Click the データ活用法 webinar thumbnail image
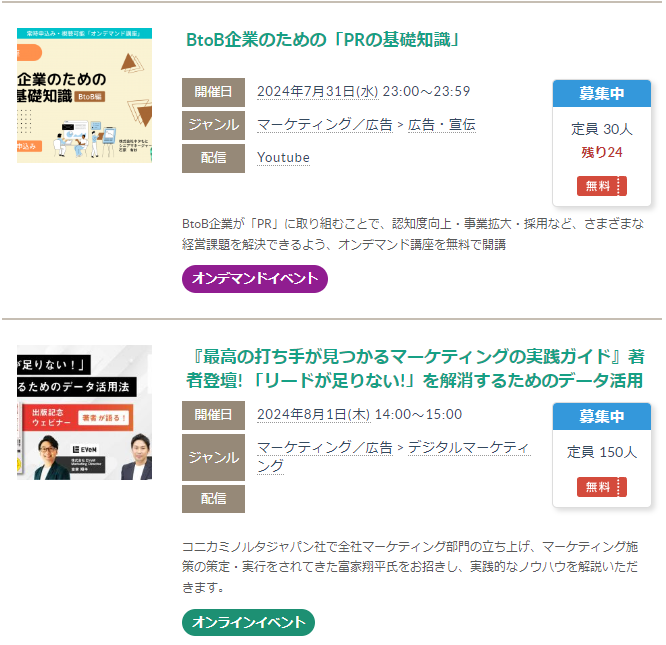Viewport: 666px width, 645px height. 85,412
